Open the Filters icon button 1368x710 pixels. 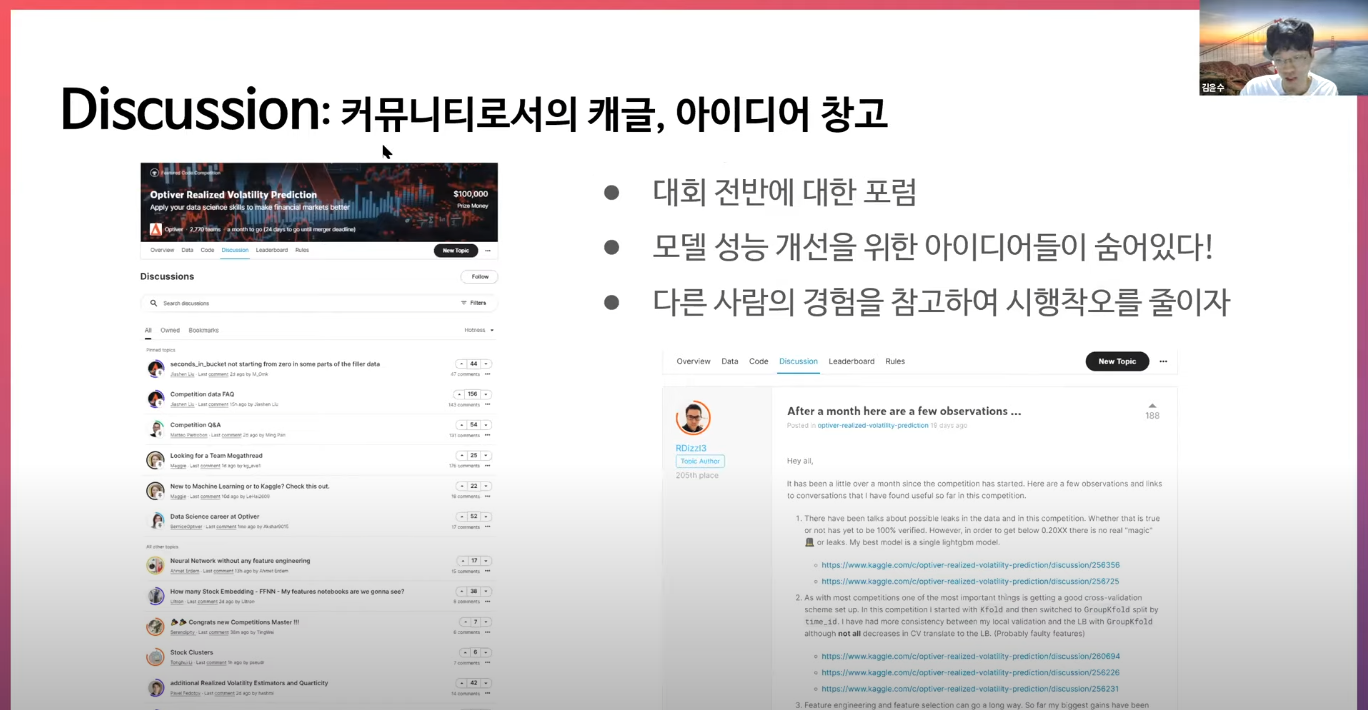pyautogui.click(x=473, y=302)
